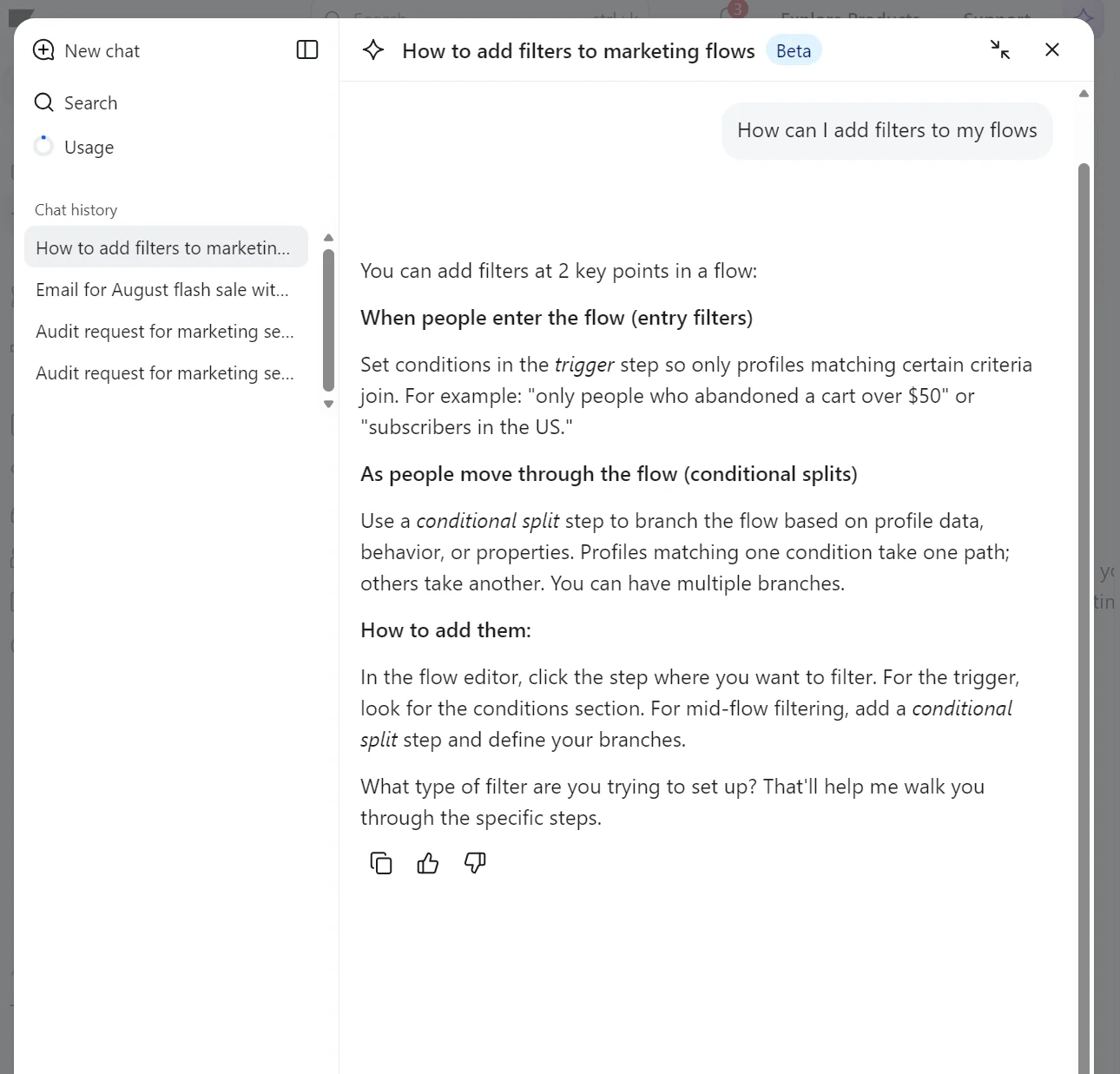Open chat 'How to add filters to marketin...'
Viewport: 1120px width, 1074px height.
pos(166,247)
